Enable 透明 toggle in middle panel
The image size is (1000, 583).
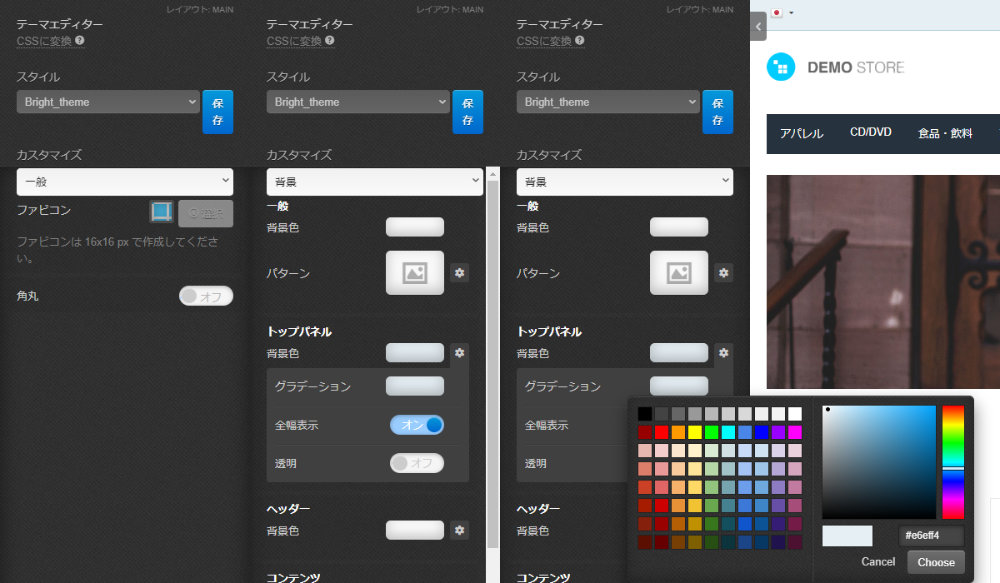point(416,463)
